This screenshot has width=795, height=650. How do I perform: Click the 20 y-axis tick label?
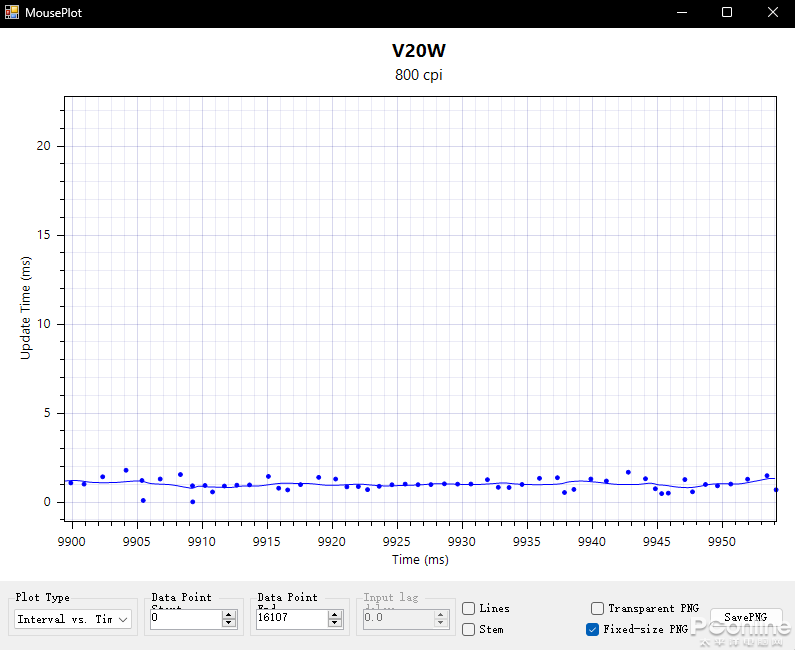(x=44, y=146)
